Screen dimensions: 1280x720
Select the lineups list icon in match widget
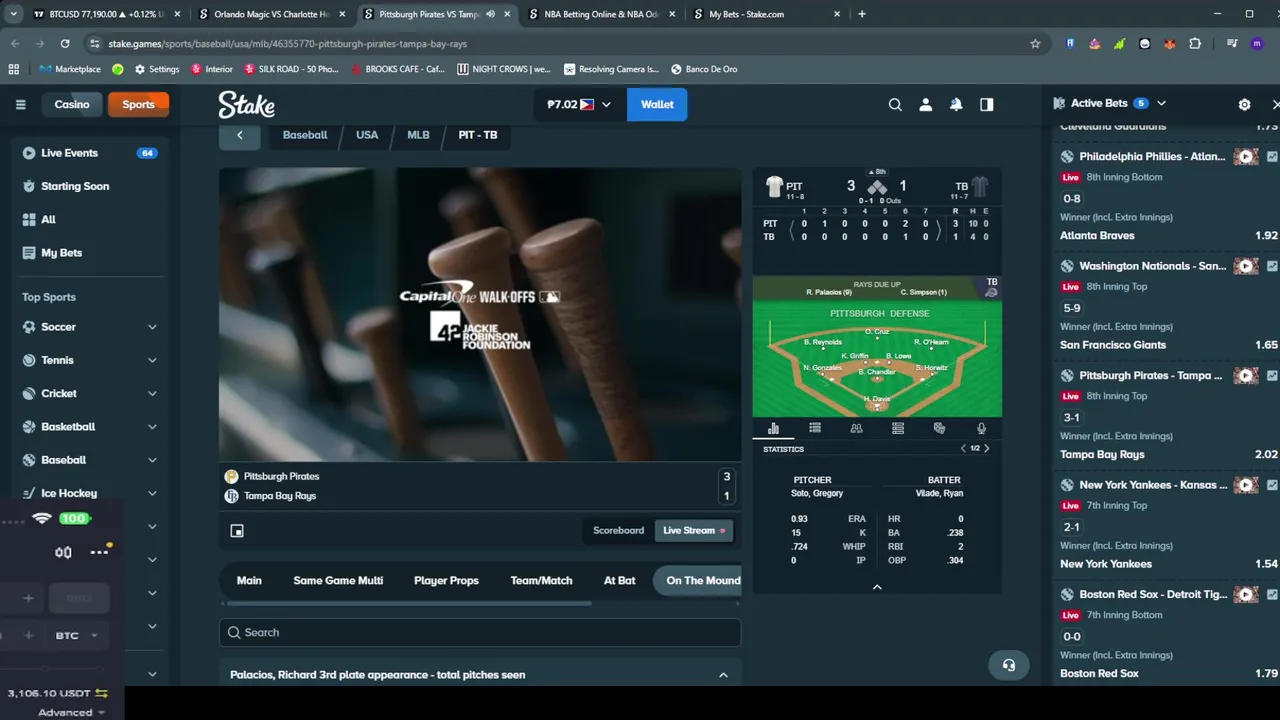point(815,428)
